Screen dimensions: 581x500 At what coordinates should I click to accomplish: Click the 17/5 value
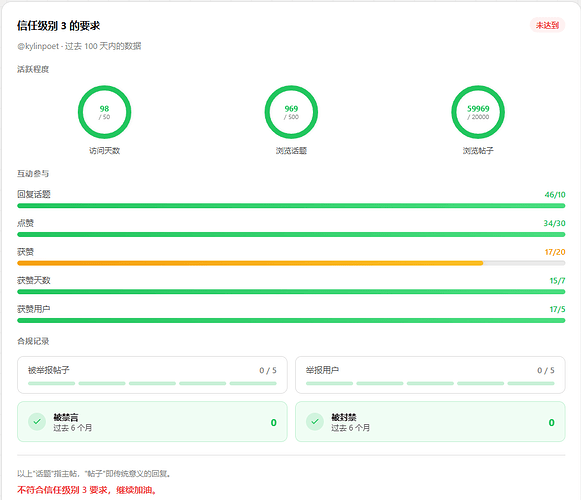coord(557,309)
